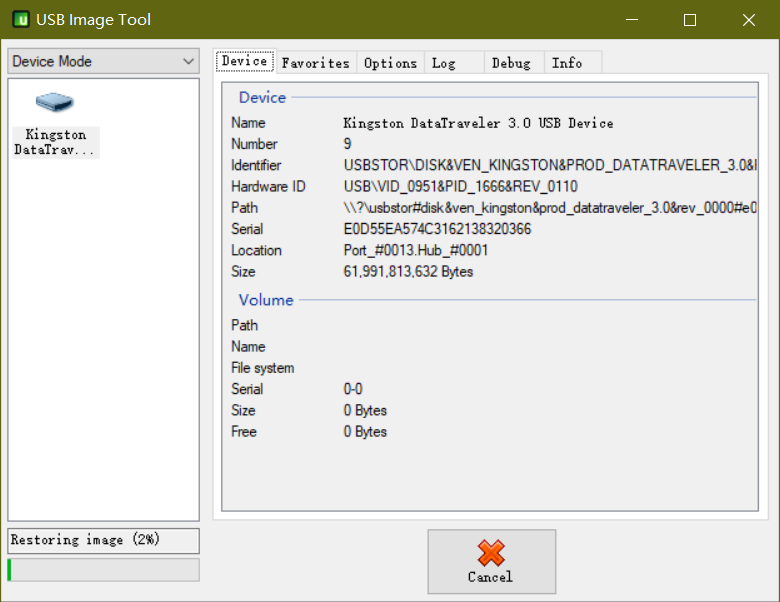Click the Hardware ID value field
This screenshot has width=780, height=602.
(460, 187)
